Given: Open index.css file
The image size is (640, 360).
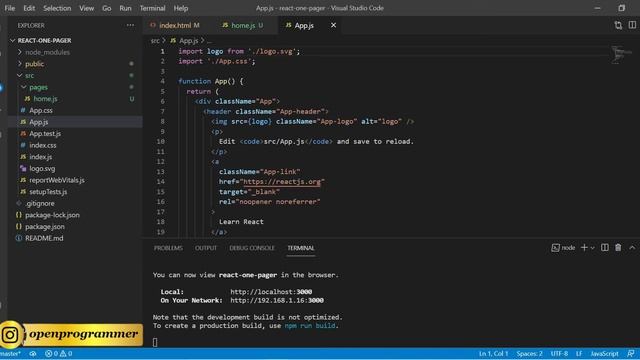Looking at the screenshot, I should (42, 145).
